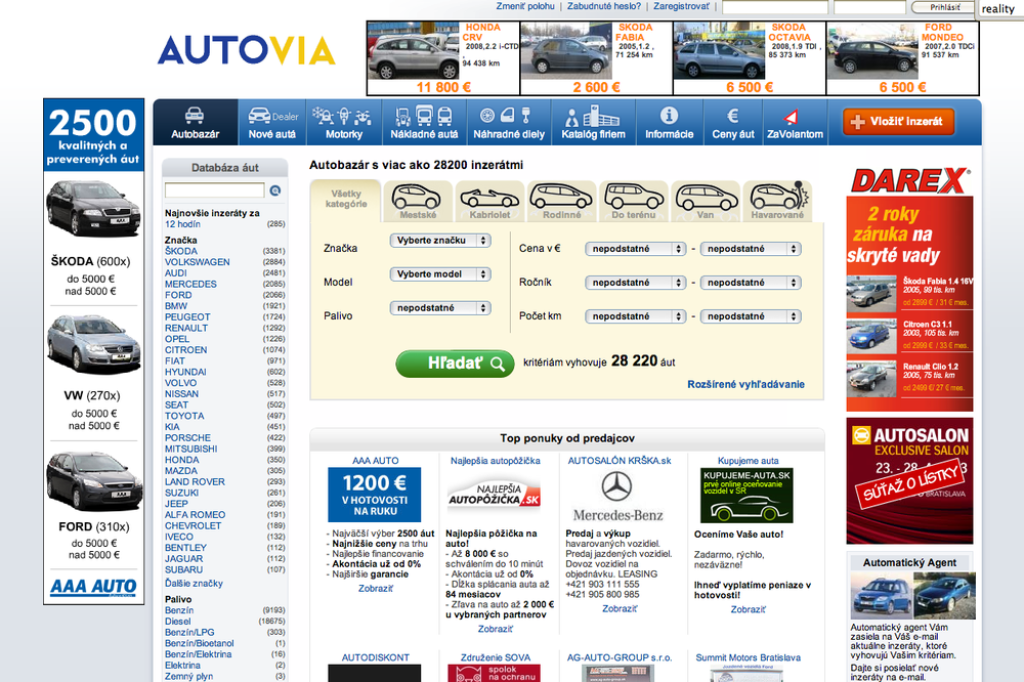Click the AUTOSALON Exclusive Salon banner
The width and height of the screenshot is (1024, 682).
coord(910,481)
